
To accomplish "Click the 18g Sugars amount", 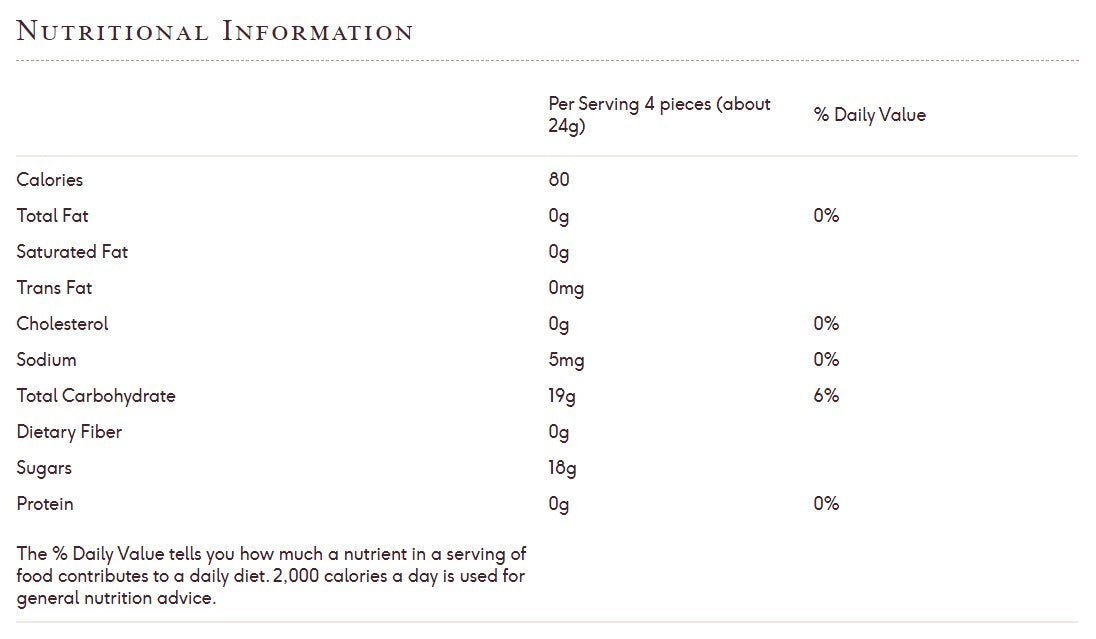I will 562,468.
